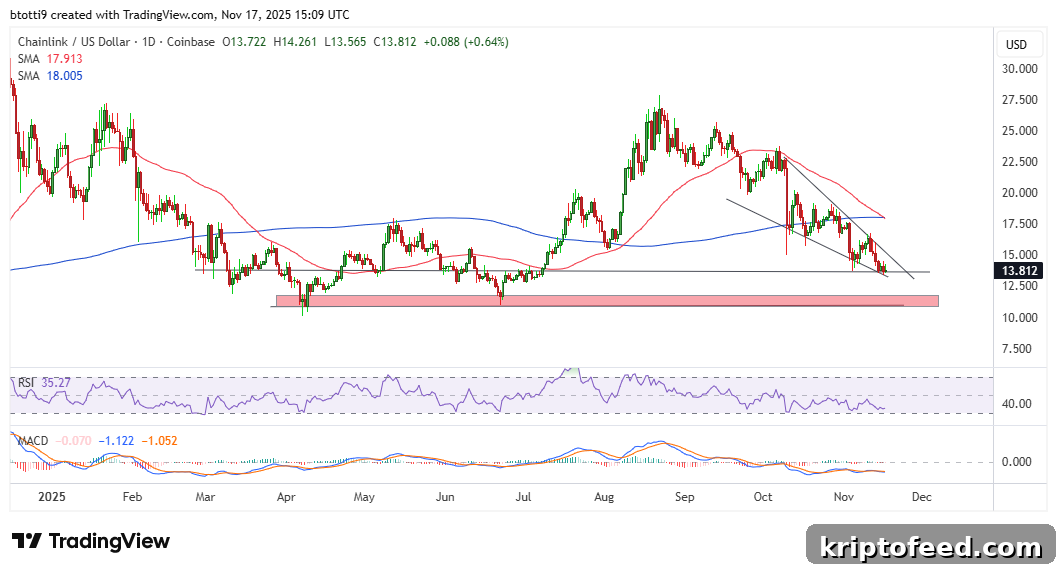This screenshot has width=1057, height=571.
Task: Click the 2025 label on time axis
Action: coord(52,497)
